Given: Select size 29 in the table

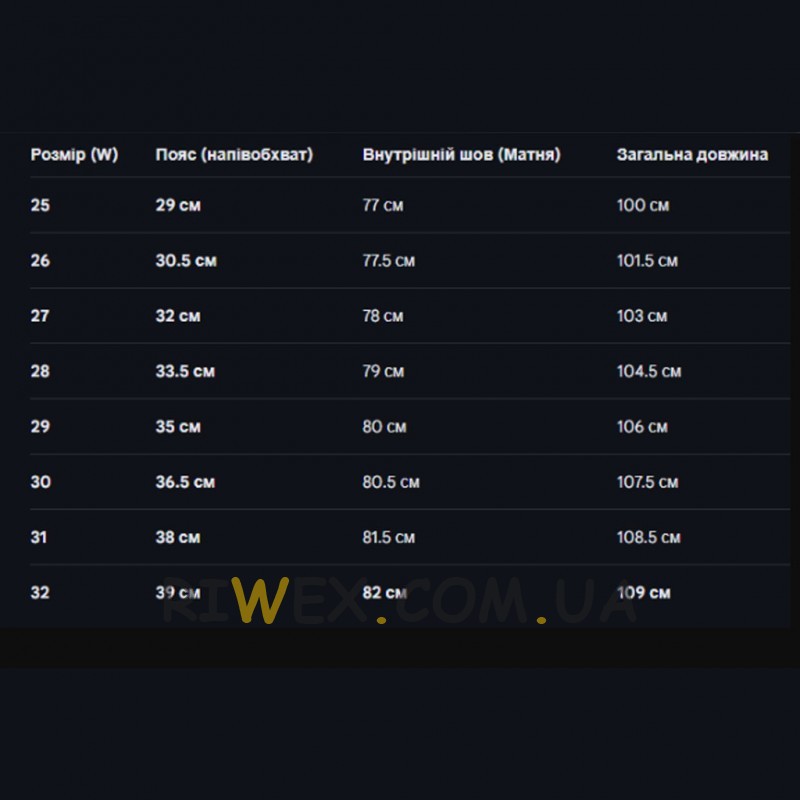Looking at the screenshot, I should [x=40, y=427].
